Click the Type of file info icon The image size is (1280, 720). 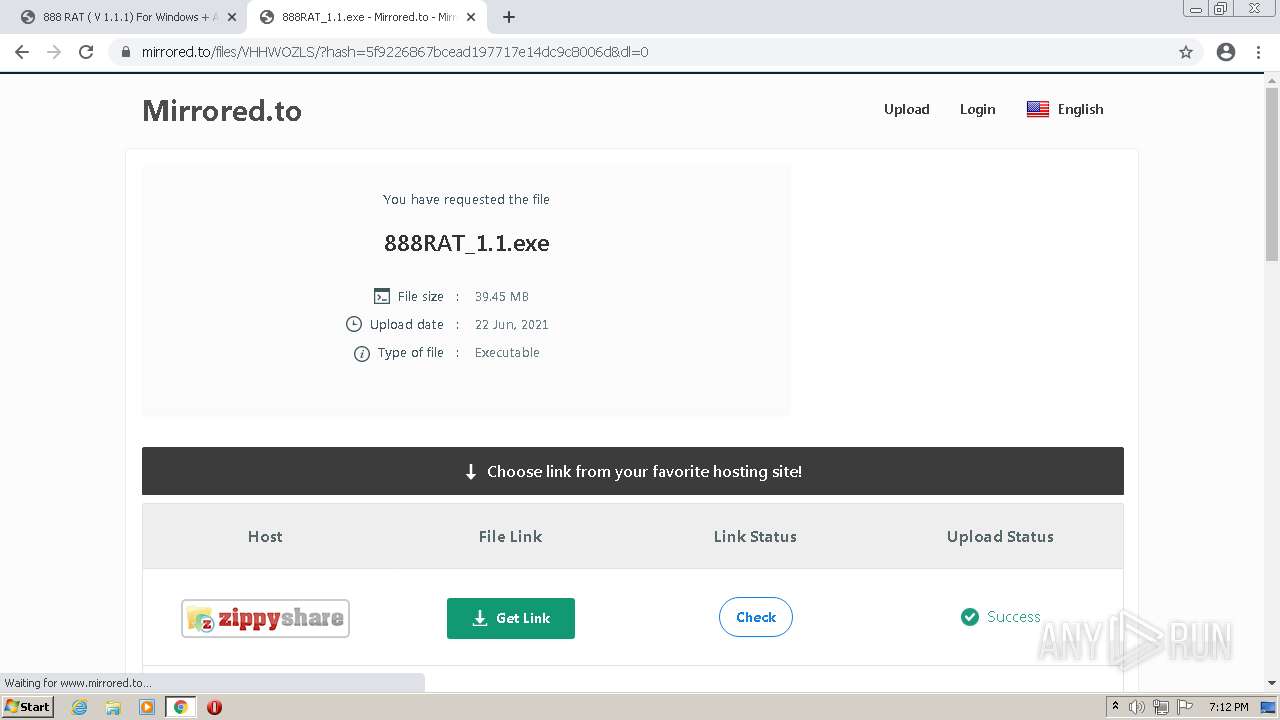click(x=362, y=353)
